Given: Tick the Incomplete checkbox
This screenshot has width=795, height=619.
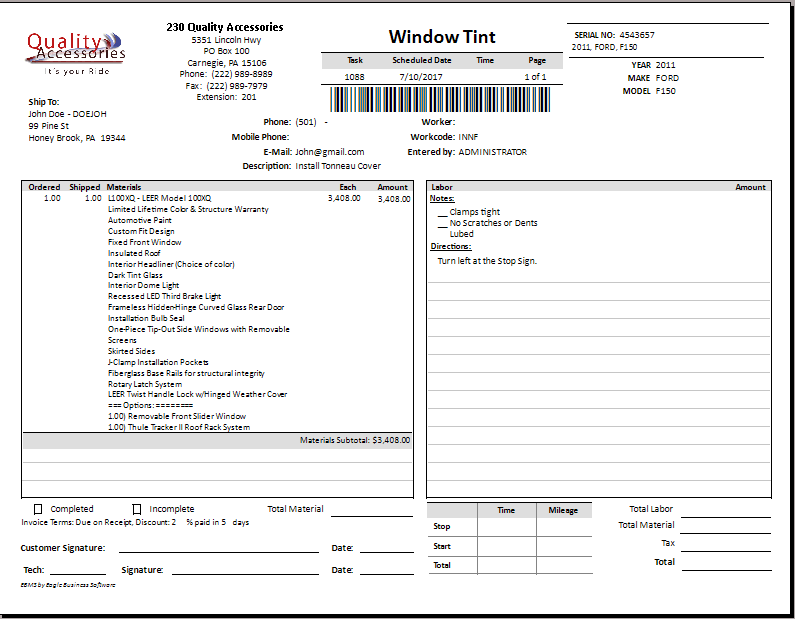Looking at the screenshot, I should [137, 509].
